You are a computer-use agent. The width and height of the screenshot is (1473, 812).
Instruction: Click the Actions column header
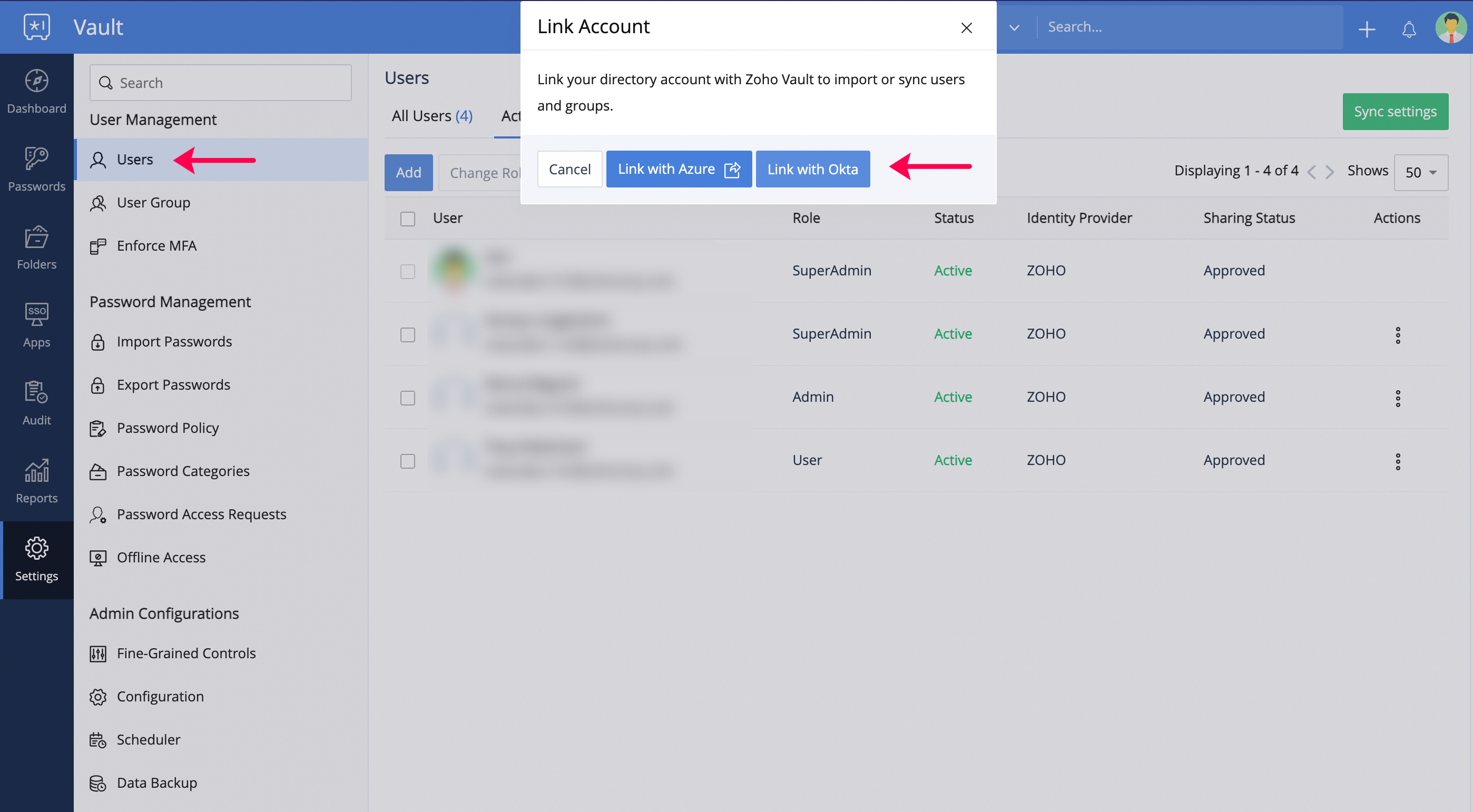coord(1397,217)
